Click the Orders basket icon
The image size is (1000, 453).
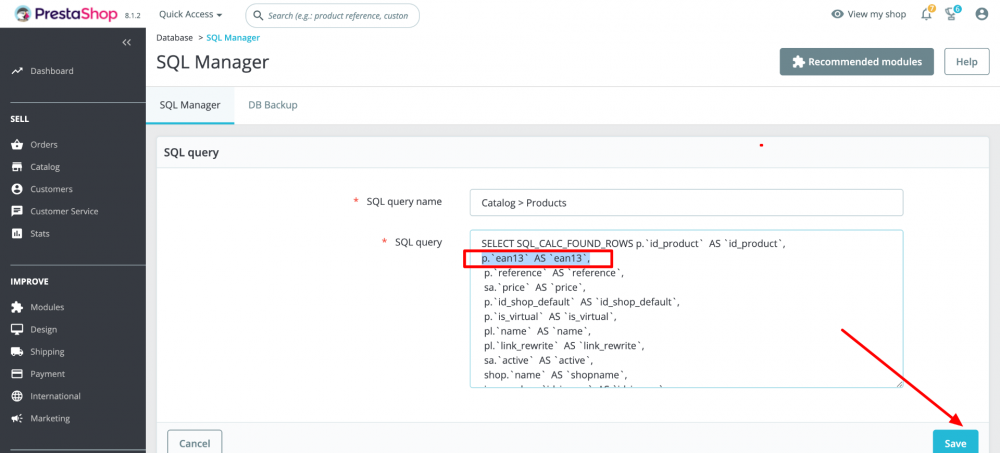coord(17,145)
